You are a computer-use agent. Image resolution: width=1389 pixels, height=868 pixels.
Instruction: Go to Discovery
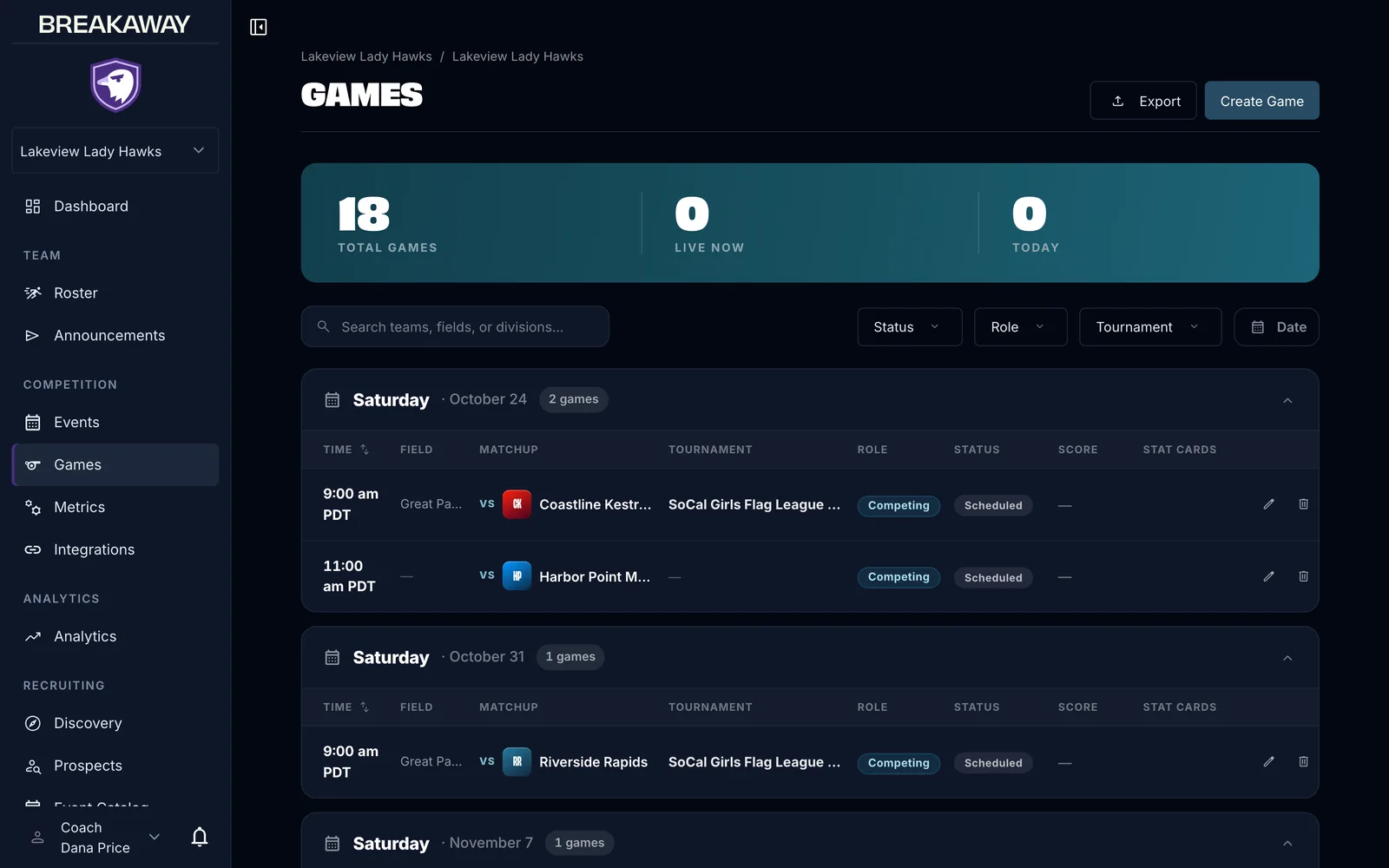(x=115, y=724)
